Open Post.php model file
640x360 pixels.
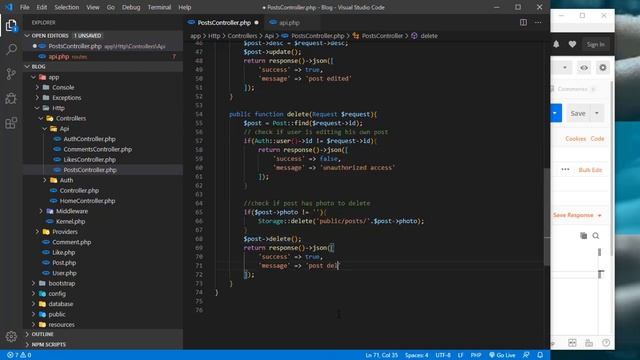coord(64,263)
